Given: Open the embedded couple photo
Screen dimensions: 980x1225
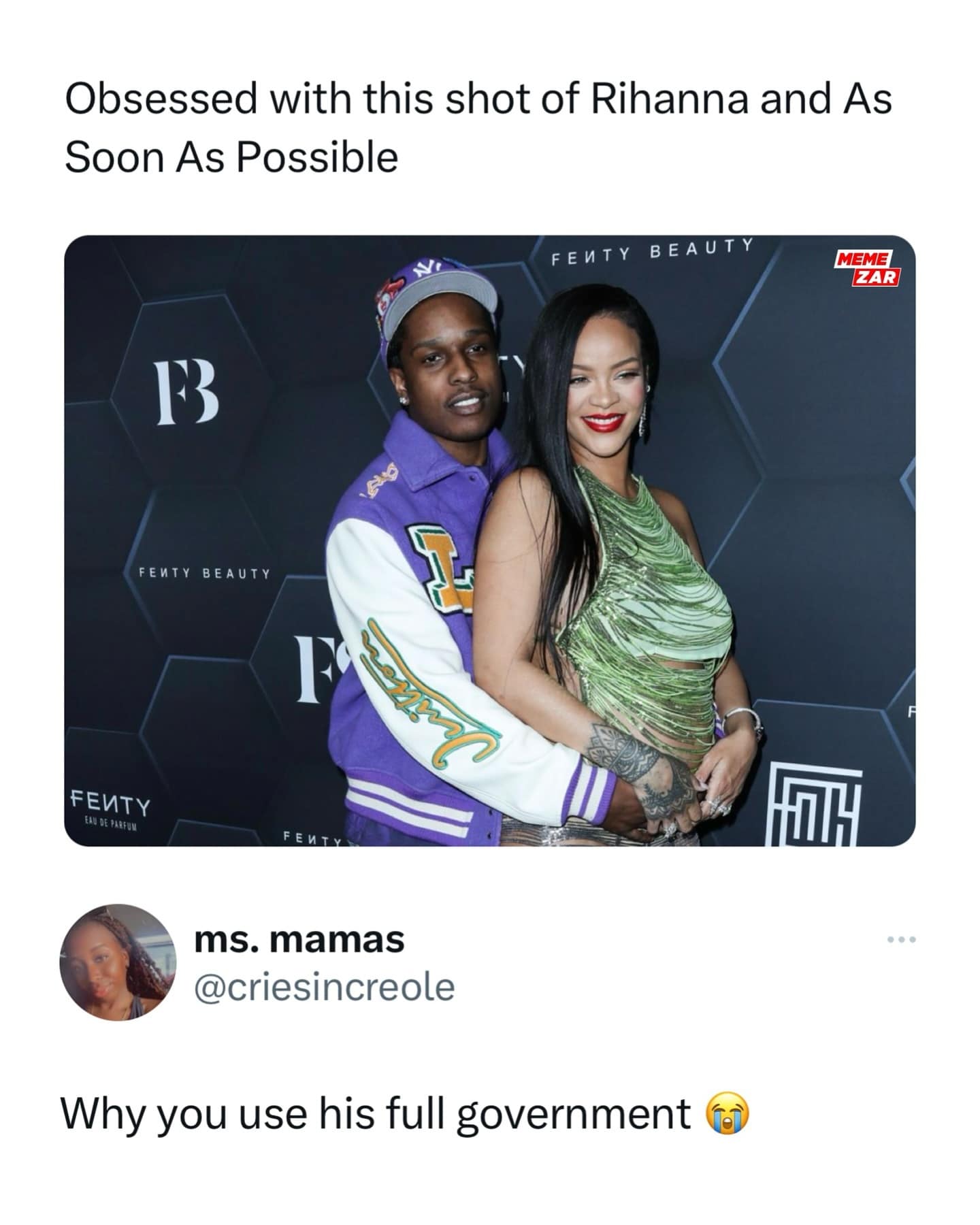Looking at the screenshot, I should pos(490,540).
